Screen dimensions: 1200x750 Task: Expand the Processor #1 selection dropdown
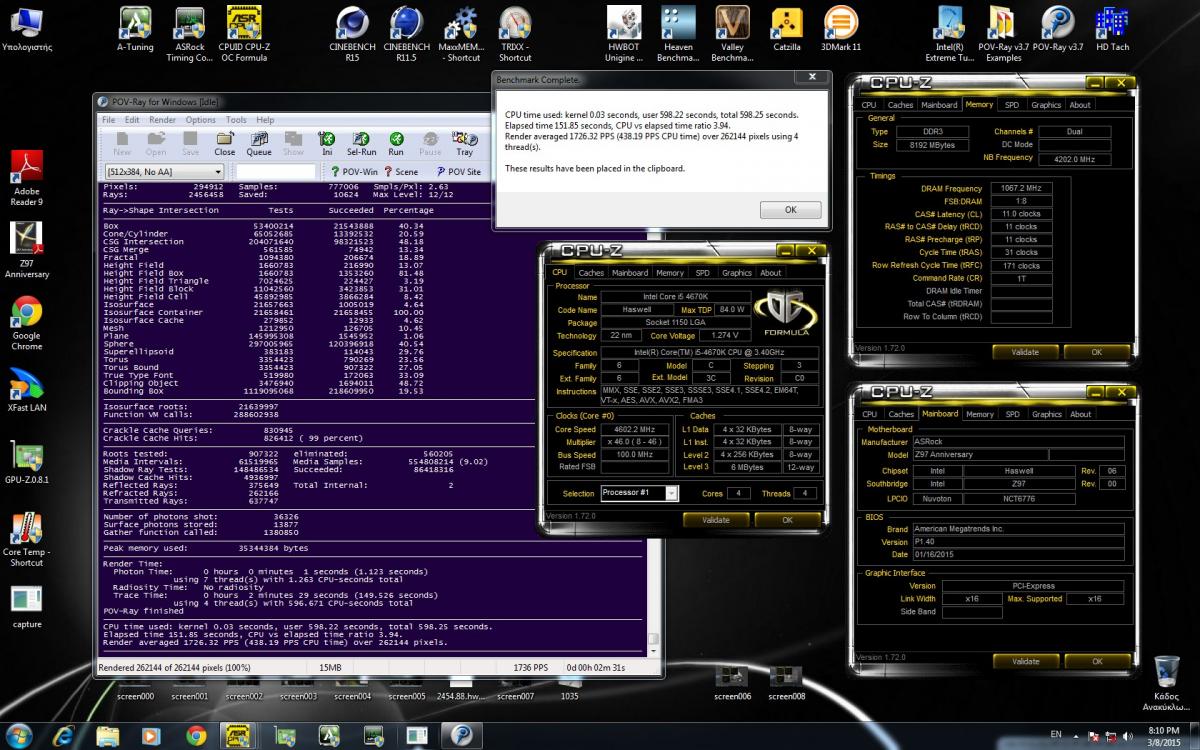671,493
